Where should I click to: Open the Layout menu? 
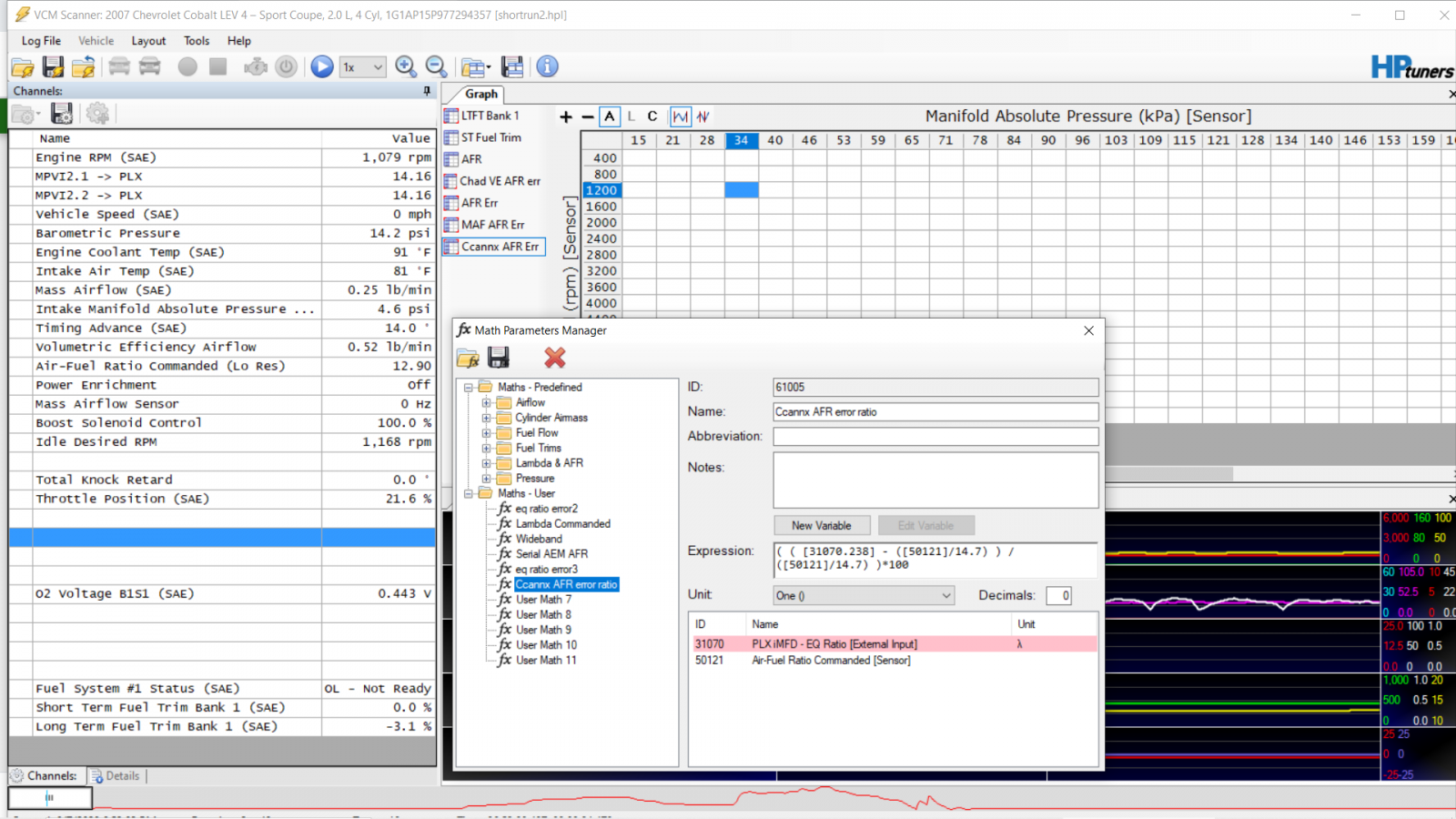pos(148,41)
